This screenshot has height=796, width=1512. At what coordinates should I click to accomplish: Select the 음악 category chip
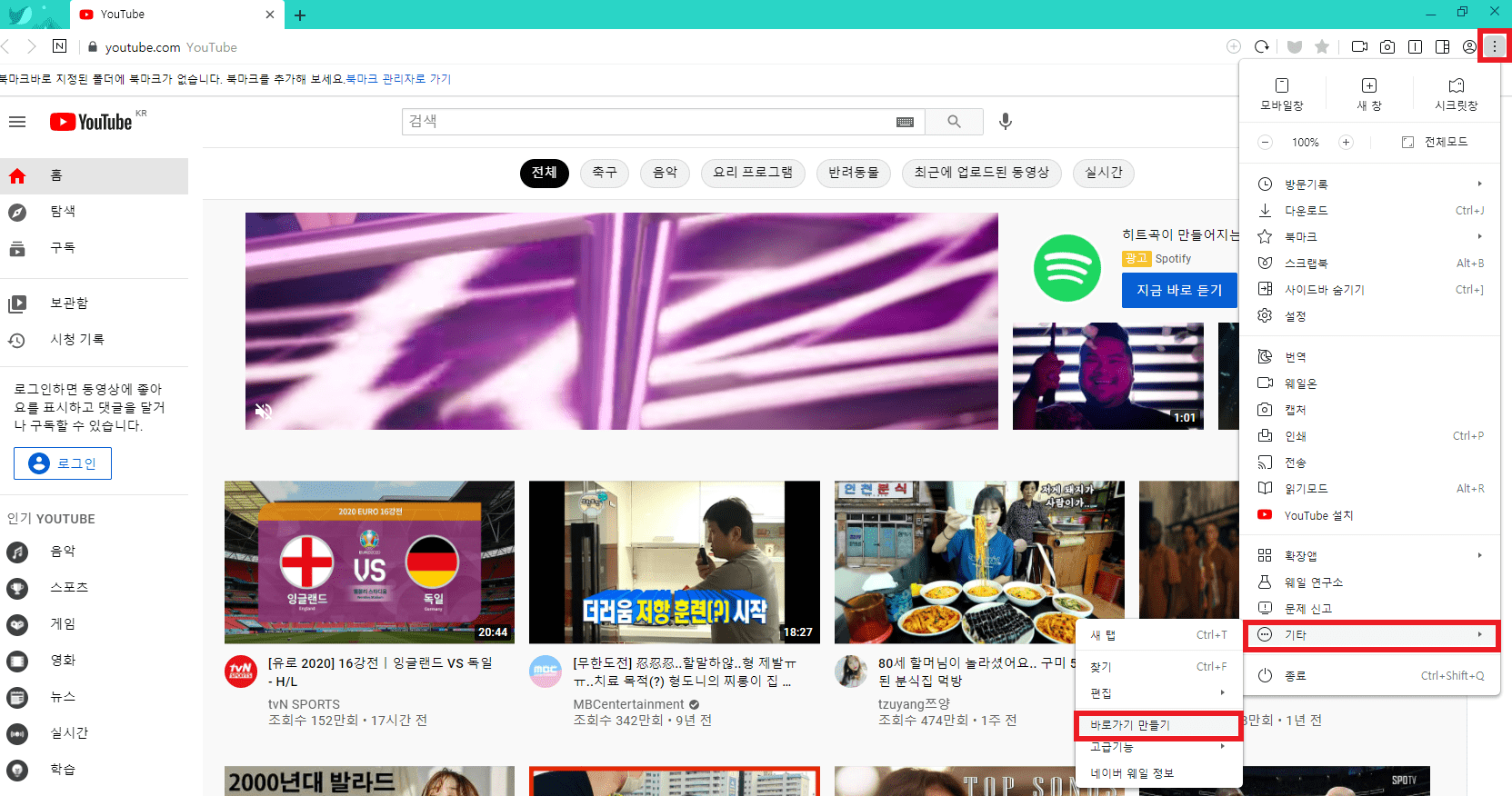pos(666,173)
